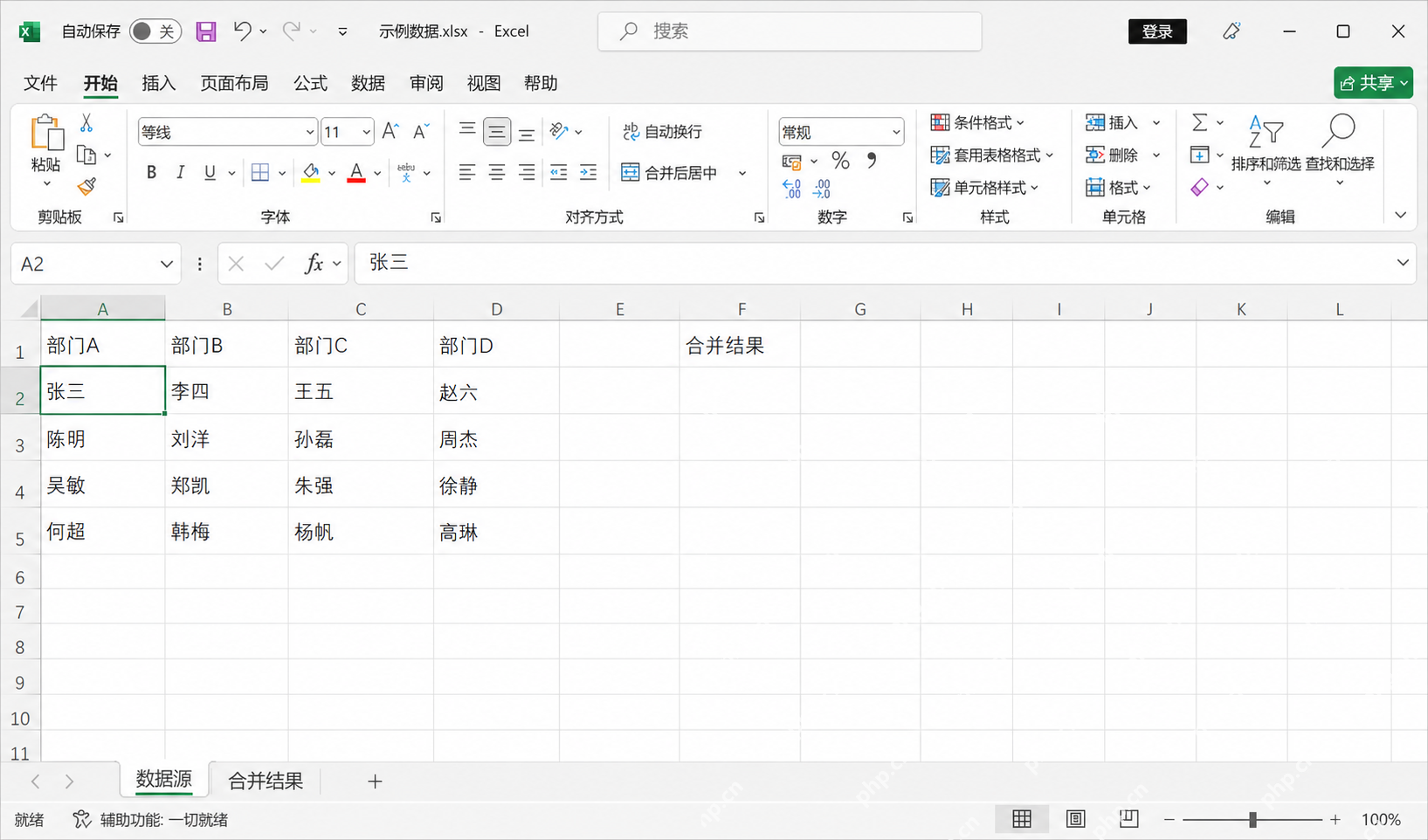1428x840 pixels.
Task: Click the zoom slider handle
Action: tap(1252, 819)
